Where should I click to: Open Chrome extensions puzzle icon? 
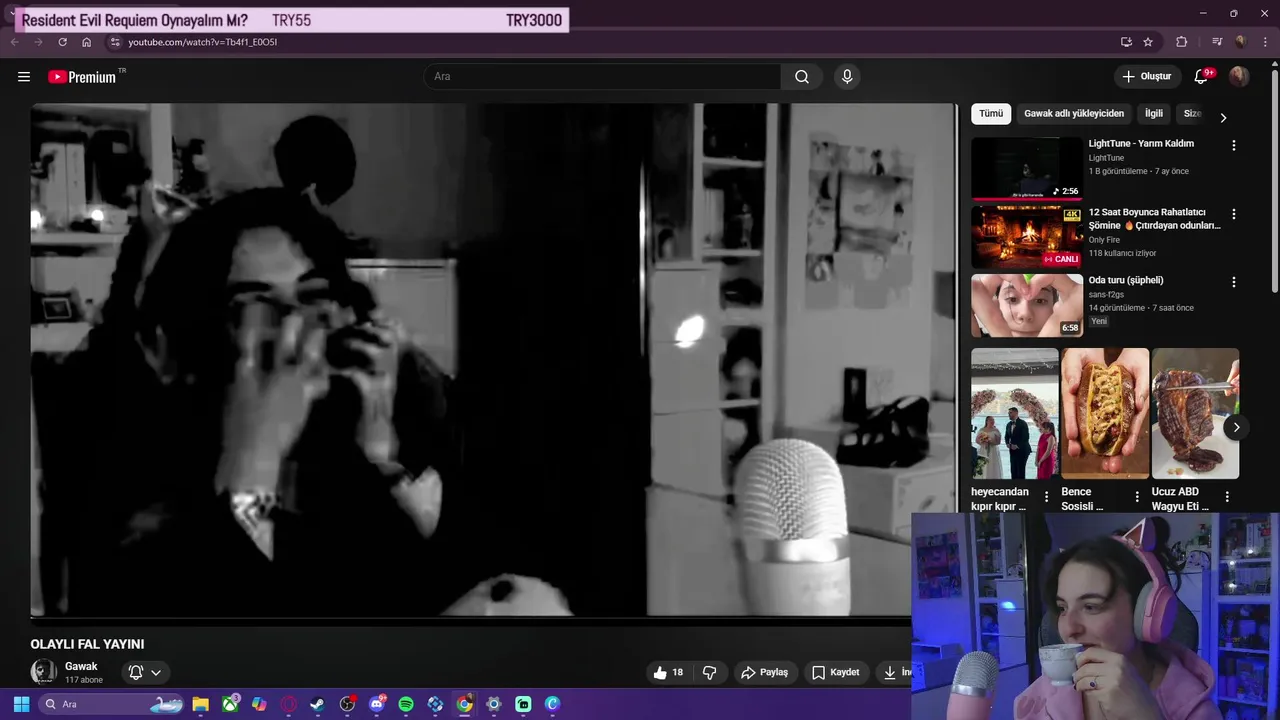coord(1182,42)
